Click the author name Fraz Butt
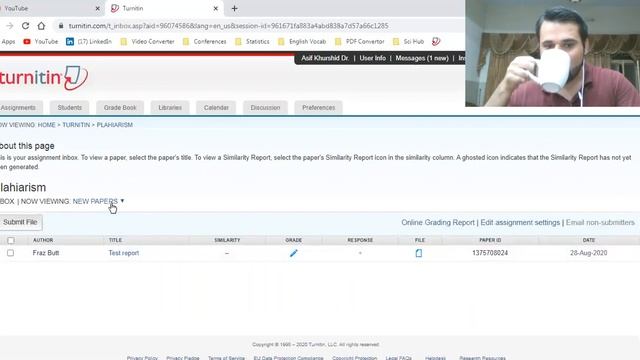Image resolution: width=640 pixels, height=360 pixels. [46, 253]
